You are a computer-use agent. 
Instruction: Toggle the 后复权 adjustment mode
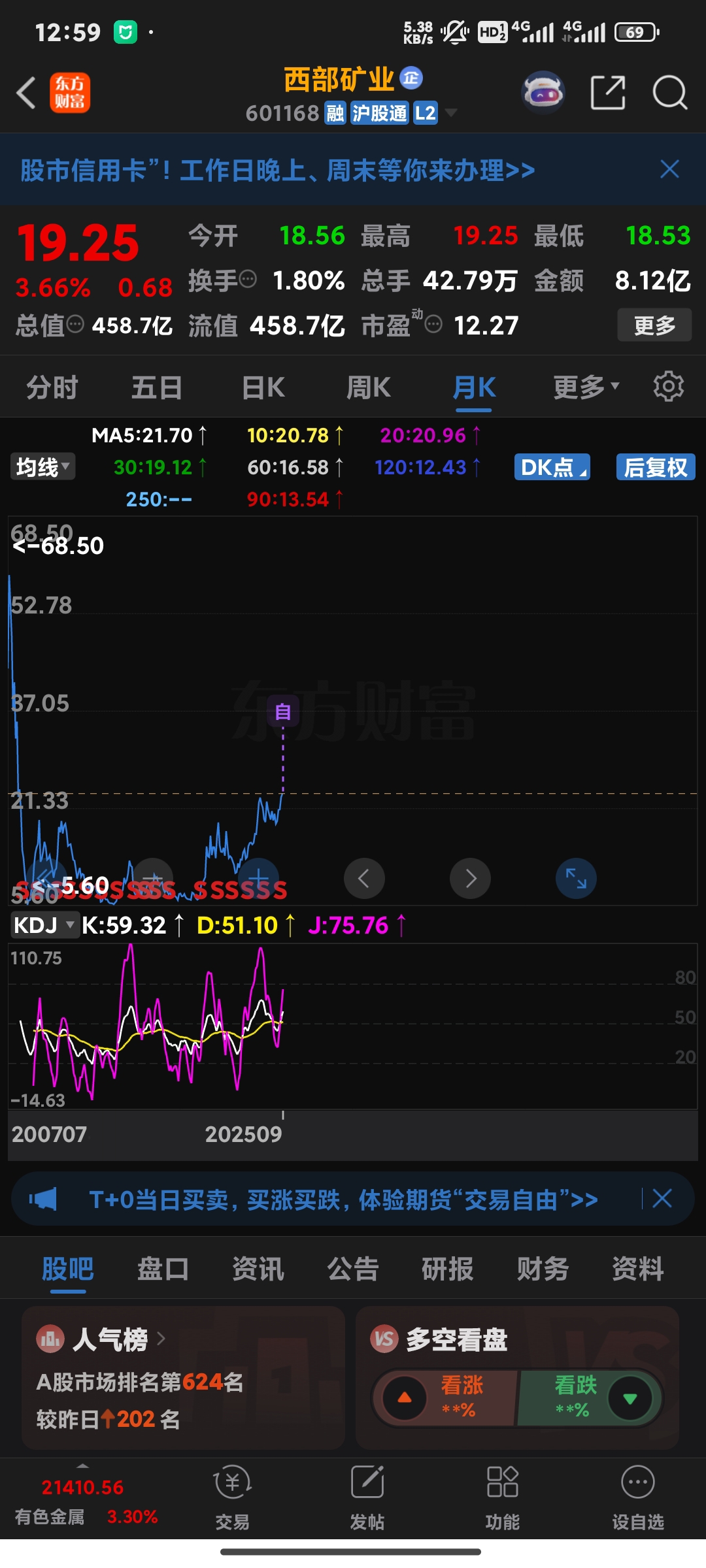tap(656, 467)
